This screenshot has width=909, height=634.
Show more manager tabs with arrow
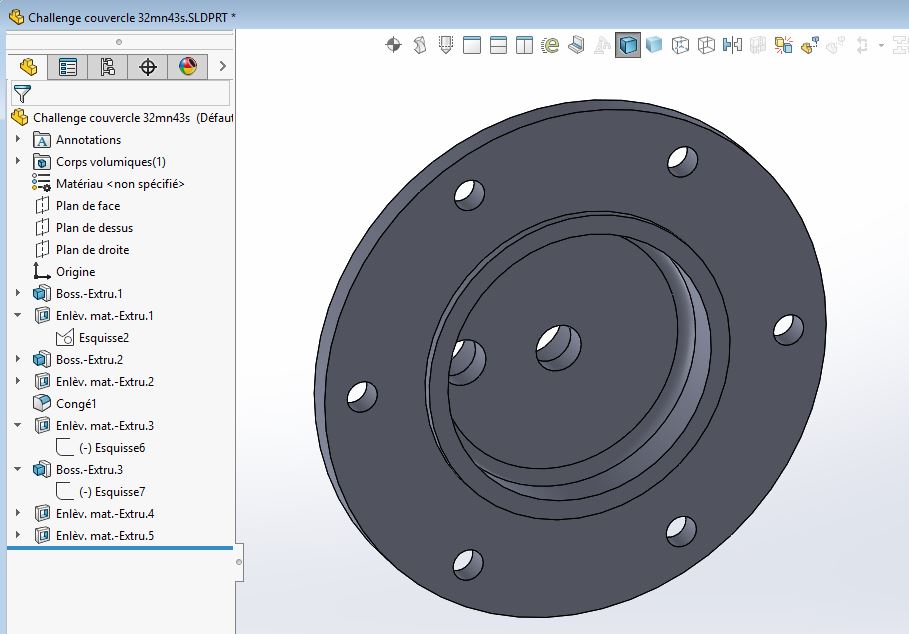click(222, 67)
